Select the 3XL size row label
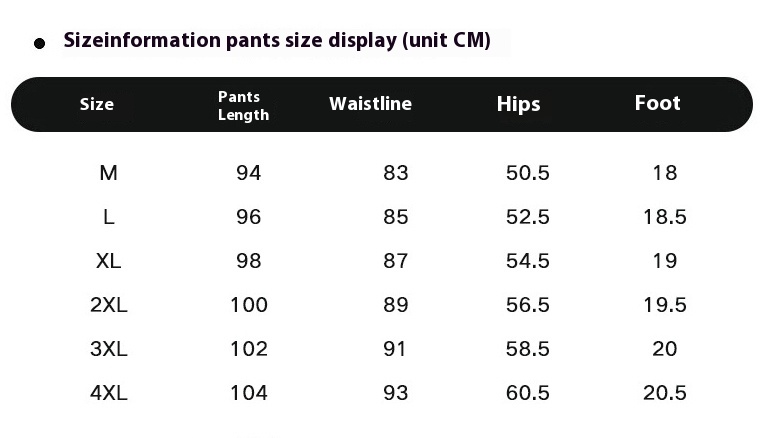761x438 pixels. (109, 349)
